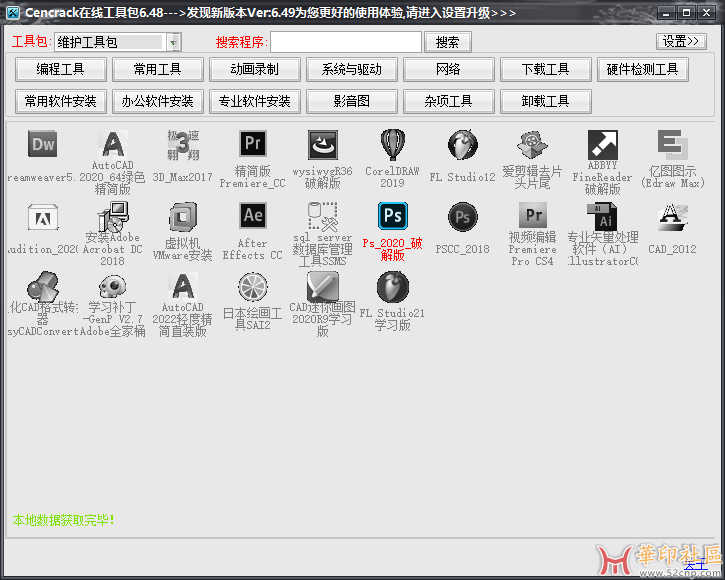Launch 亿图图示 Edraw Max icon
This screenshot has width=725, height=580.
(672, 144)
